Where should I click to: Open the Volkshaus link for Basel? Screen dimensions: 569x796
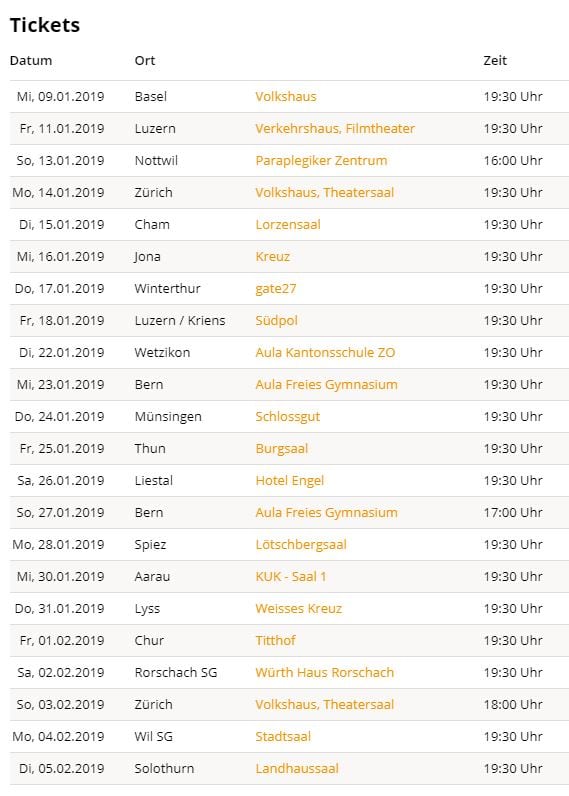285,96
